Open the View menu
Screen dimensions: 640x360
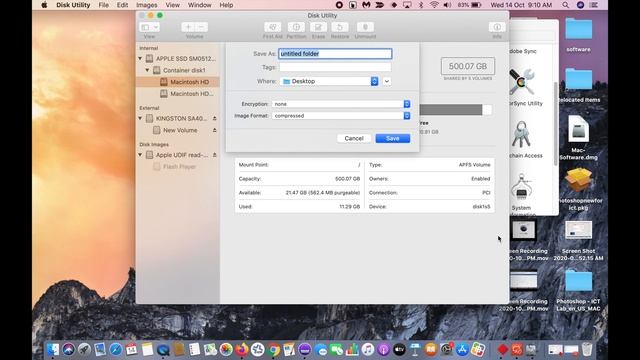click(x=173, y=5)
